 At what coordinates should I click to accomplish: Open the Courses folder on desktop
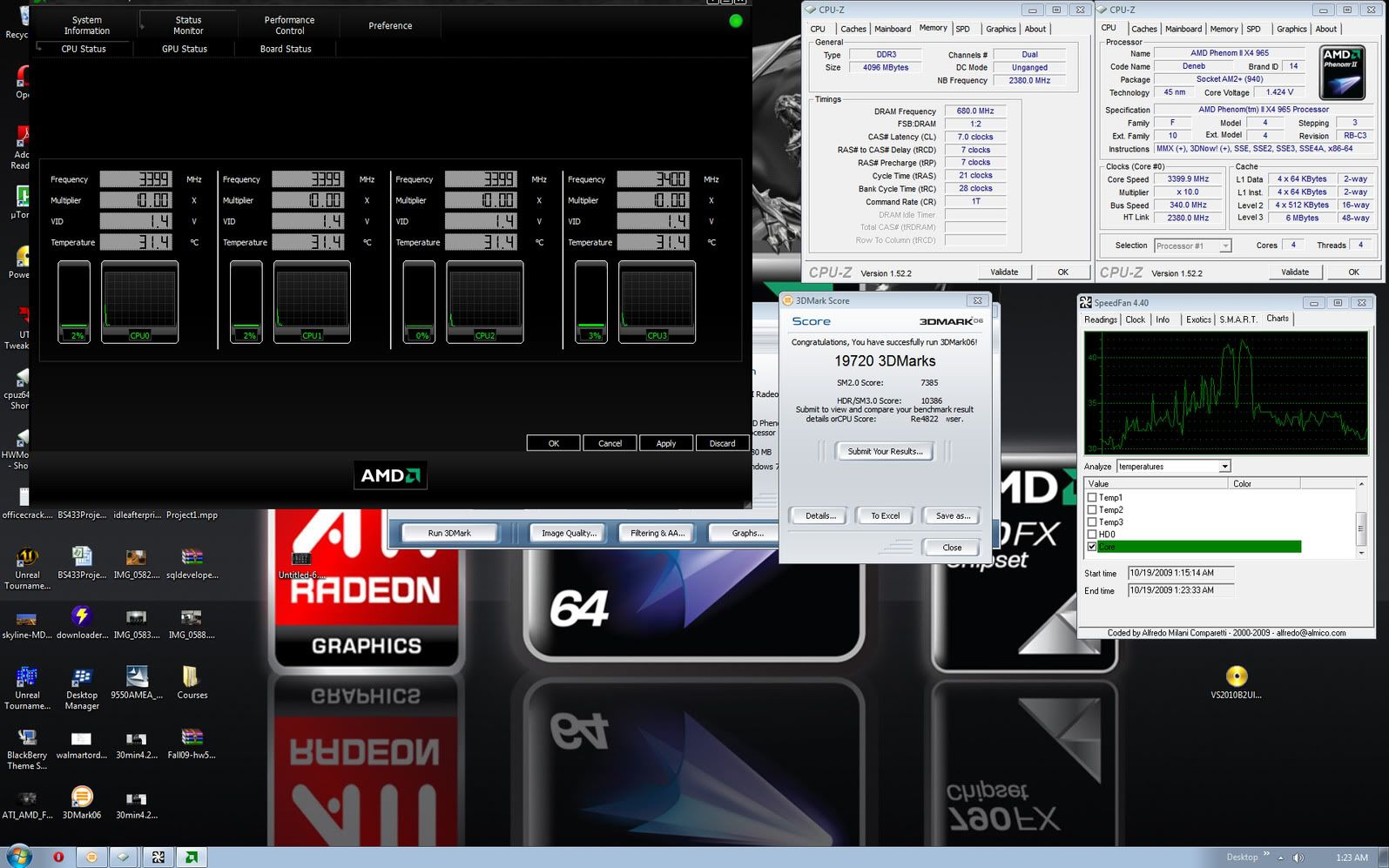192,679
